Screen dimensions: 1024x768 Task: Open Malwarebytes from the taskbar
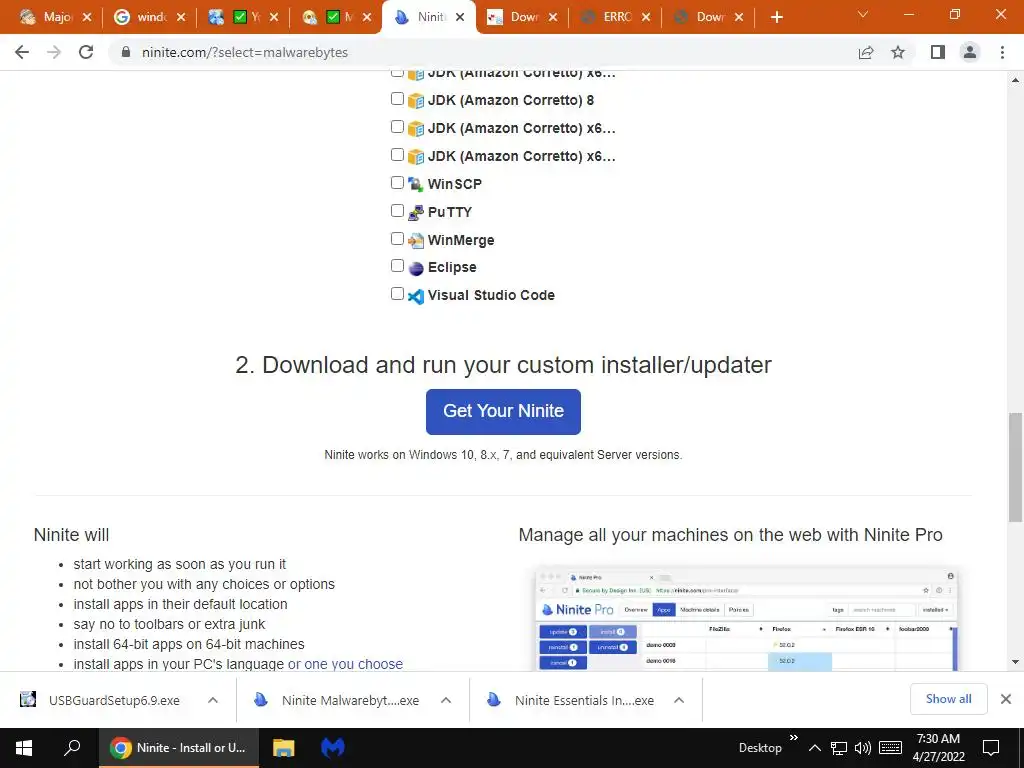(332, 748)
